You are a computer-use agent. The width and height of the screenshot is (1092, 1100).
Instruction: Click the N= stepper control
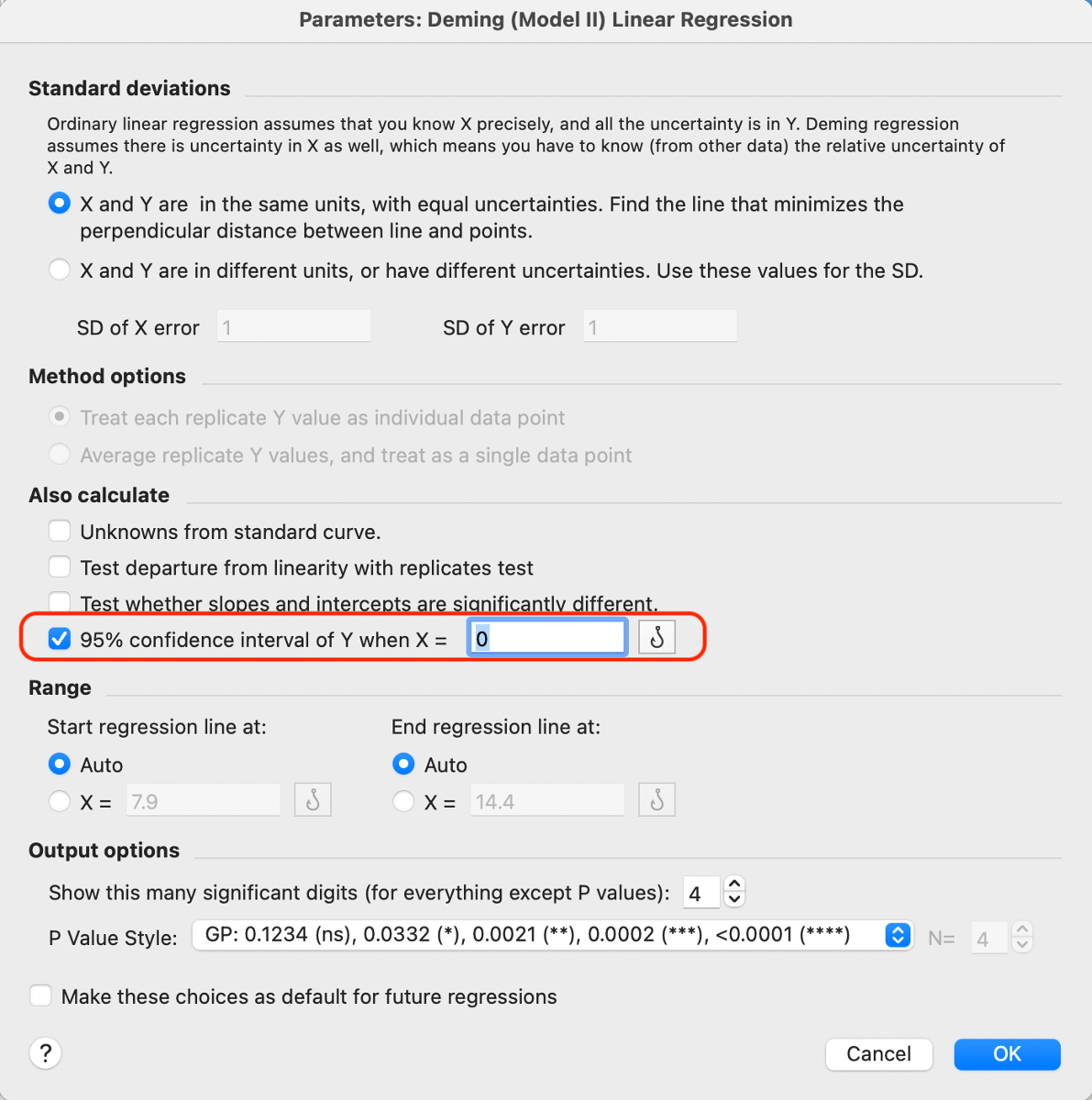click(x=1021, y=938)
